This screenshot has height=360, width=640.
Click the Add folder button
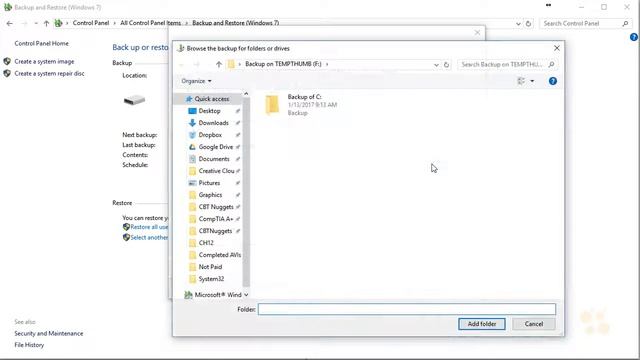482,324
